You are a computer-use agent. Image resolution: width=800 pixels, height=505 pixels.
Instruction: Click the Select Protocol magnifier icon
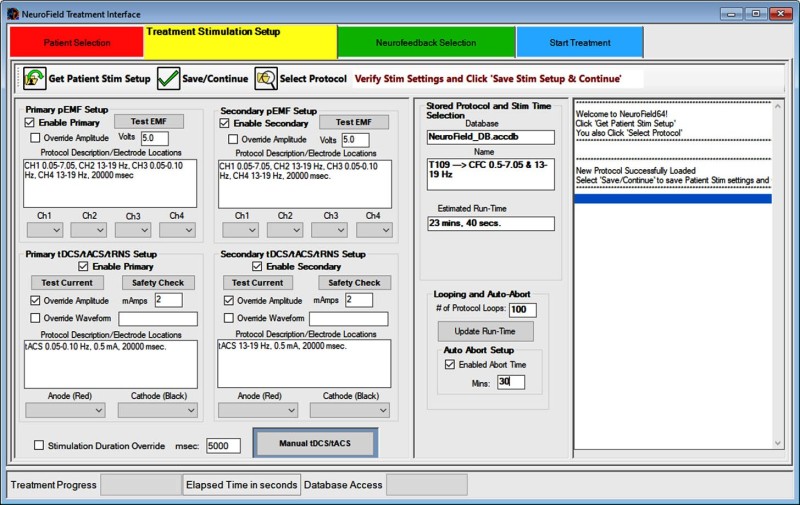[266, 78]
